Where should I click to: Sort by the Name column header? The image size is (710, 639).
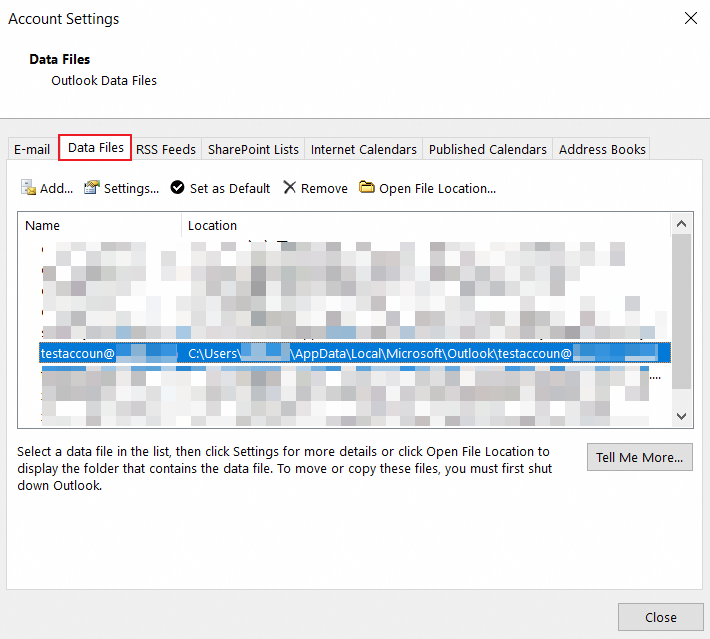(100, 225)
